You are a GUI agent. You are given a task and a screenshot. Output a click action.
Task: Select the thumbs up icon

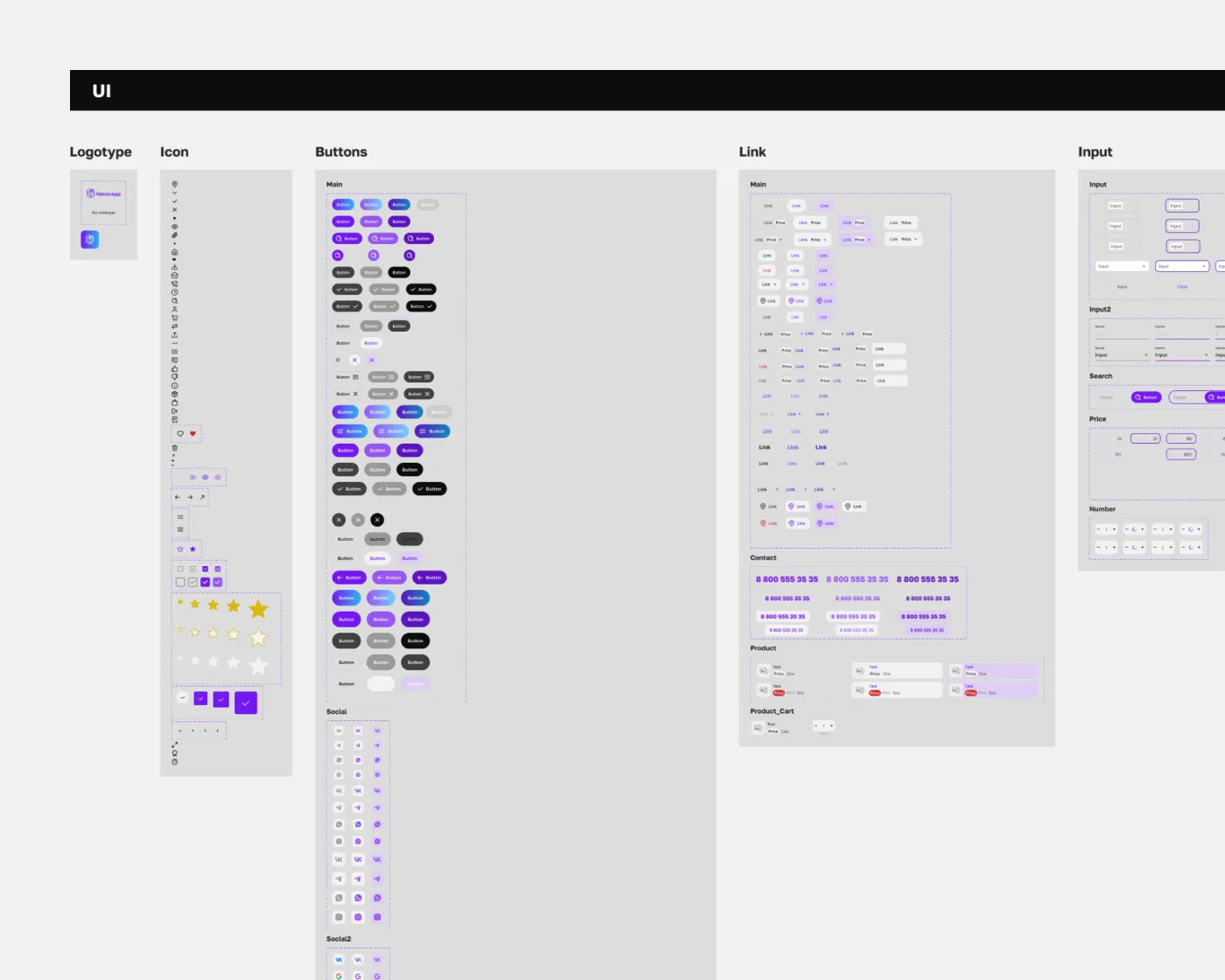tap(175, 368)
